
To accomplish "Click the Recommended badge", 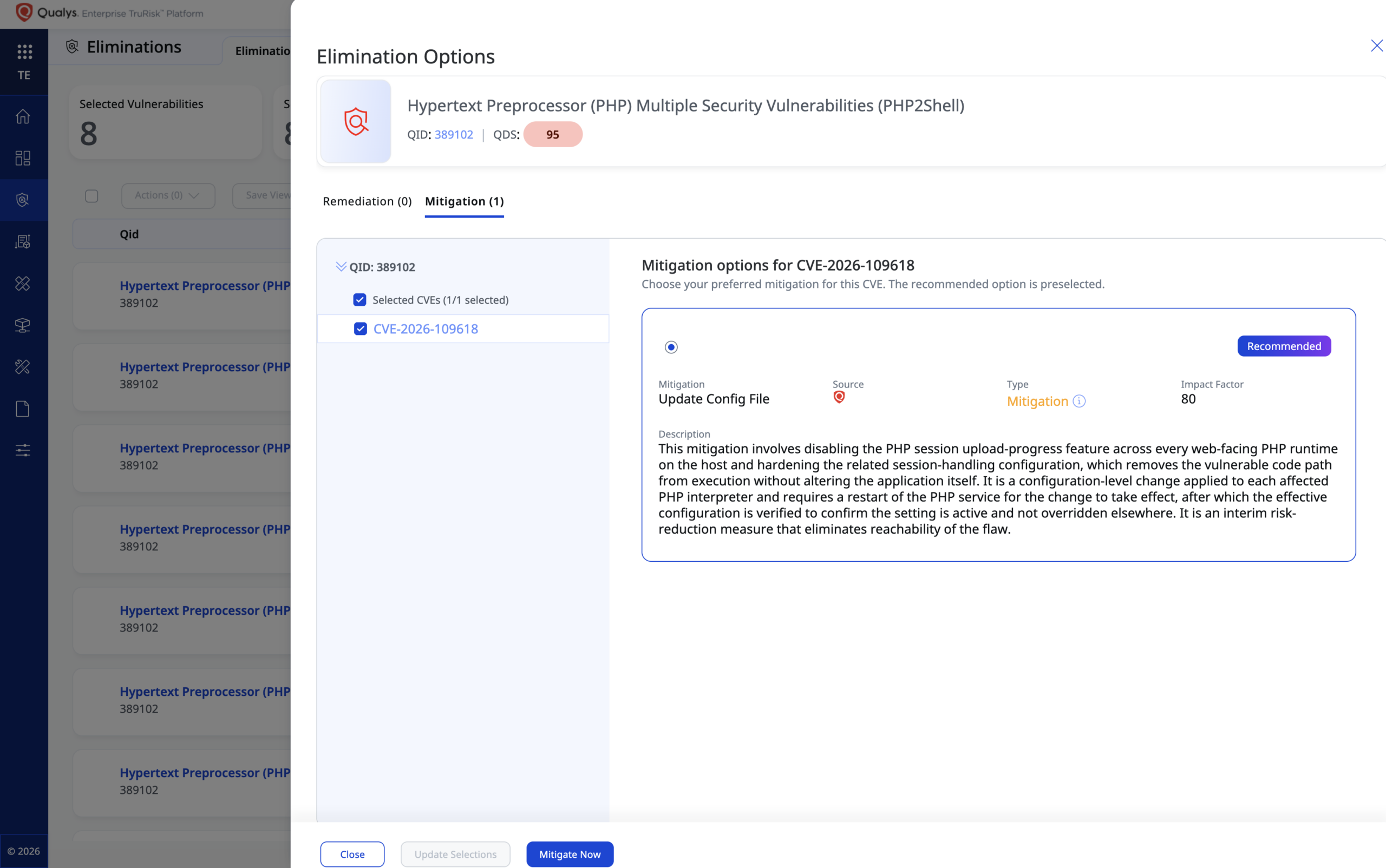I will 1284,346.
